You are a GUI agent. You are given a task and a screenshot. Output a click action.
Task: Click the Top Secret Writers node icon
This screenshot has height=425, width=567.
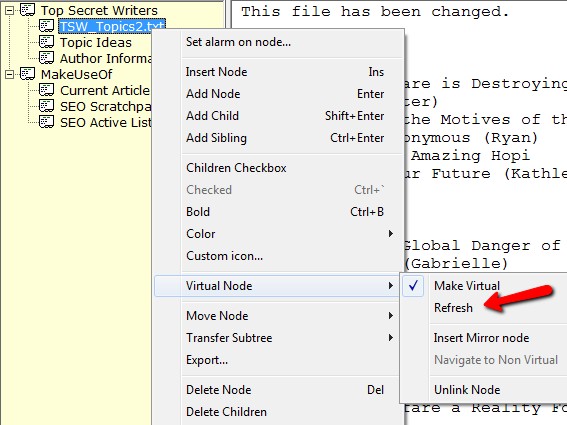[x=27, y=10]
